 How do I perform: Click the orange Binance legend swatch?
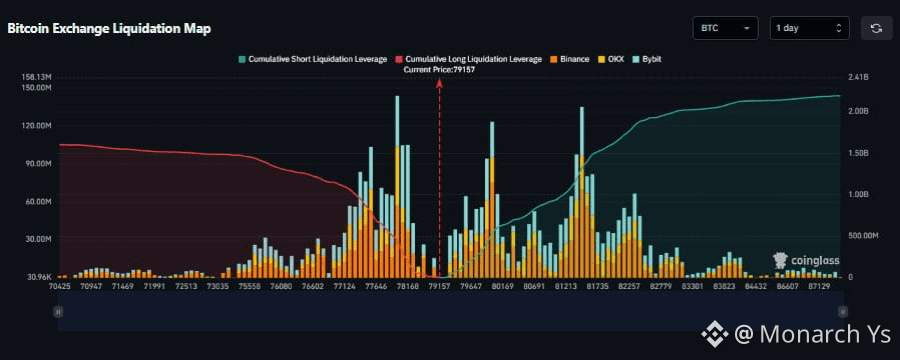coord(553,59)
